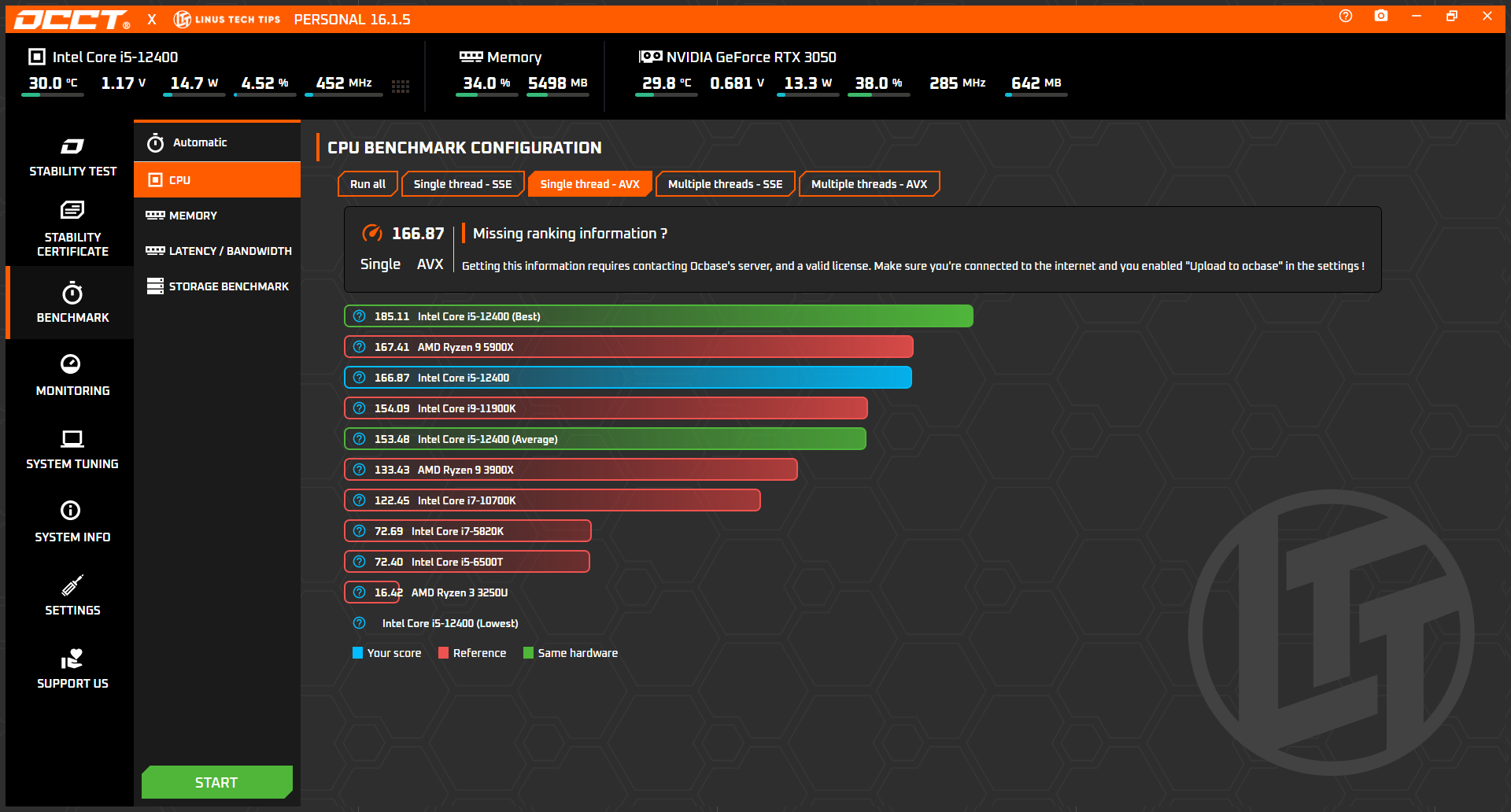Click the AMD Ryzen 9 5900X result bar
Viewport: 1511px width, 812px height.
pyautogui.click(x=629, y=347)
